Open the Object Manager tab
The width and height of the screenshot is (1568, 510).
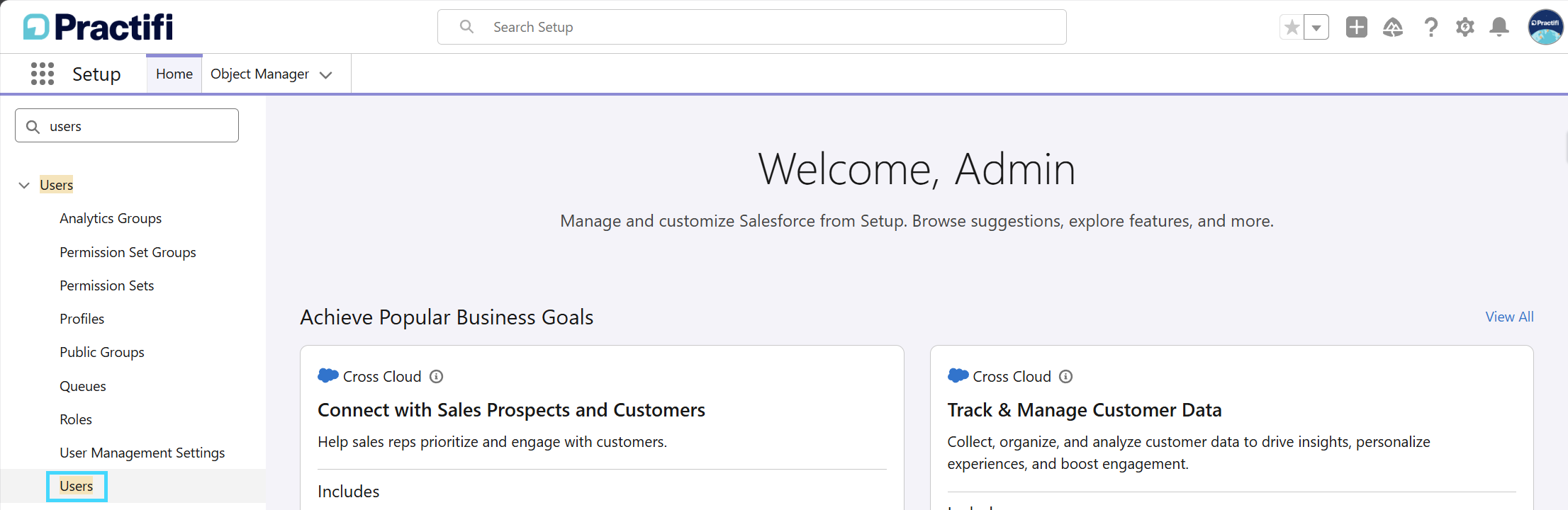click(x=259, y=74)
